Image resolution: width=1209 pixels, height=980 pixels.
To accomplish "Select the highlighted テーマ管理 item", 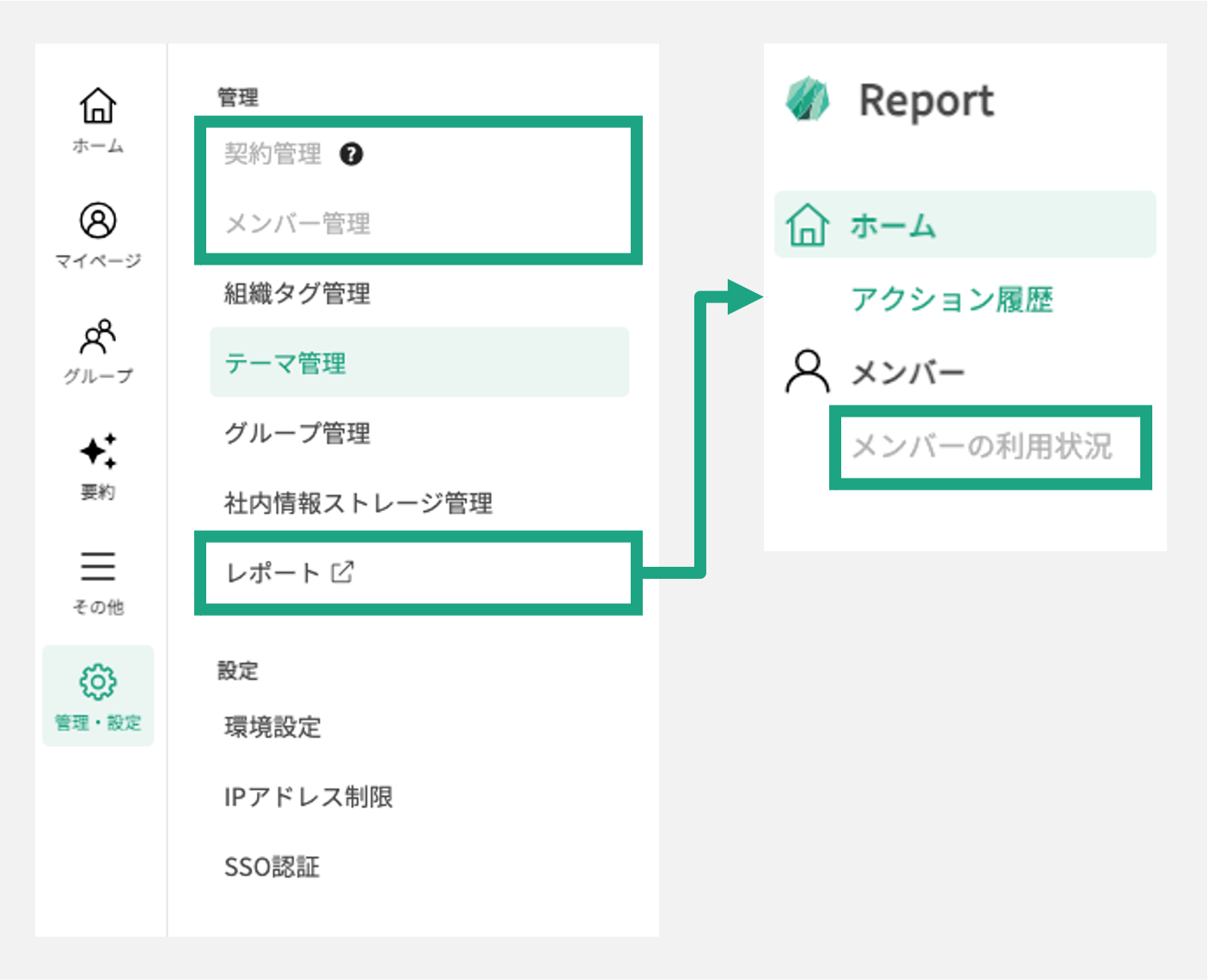I will point(285,363).
